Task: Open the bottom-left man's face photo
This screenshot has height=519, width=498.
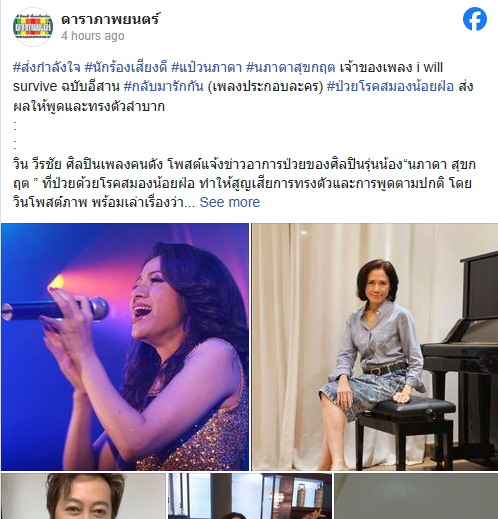Action: click(x=83, y=496)
